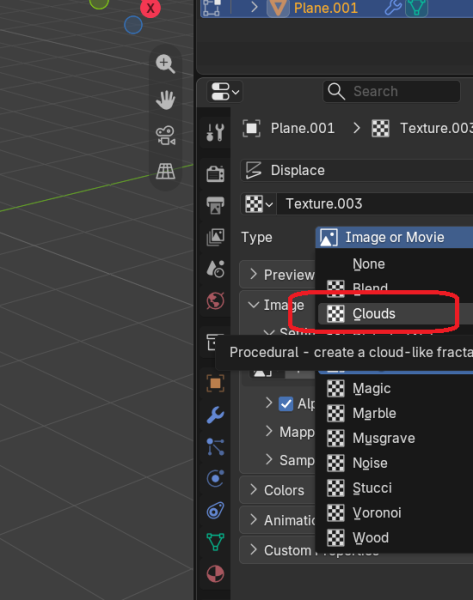The height and width of the screenshot is (600, 473).
Task: Open the Output properties tab
Action: [215, 205]
